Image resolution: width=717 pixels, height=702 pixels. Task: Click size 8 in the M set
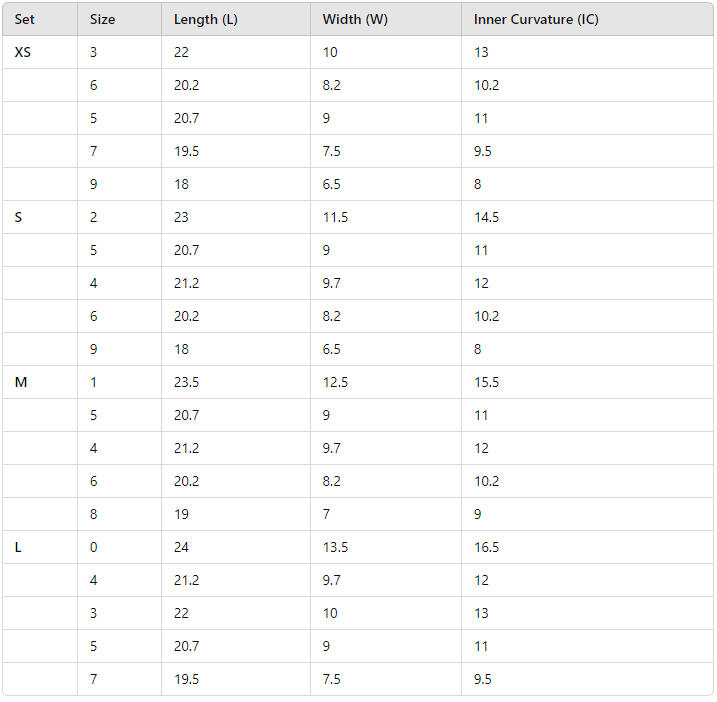94,514
